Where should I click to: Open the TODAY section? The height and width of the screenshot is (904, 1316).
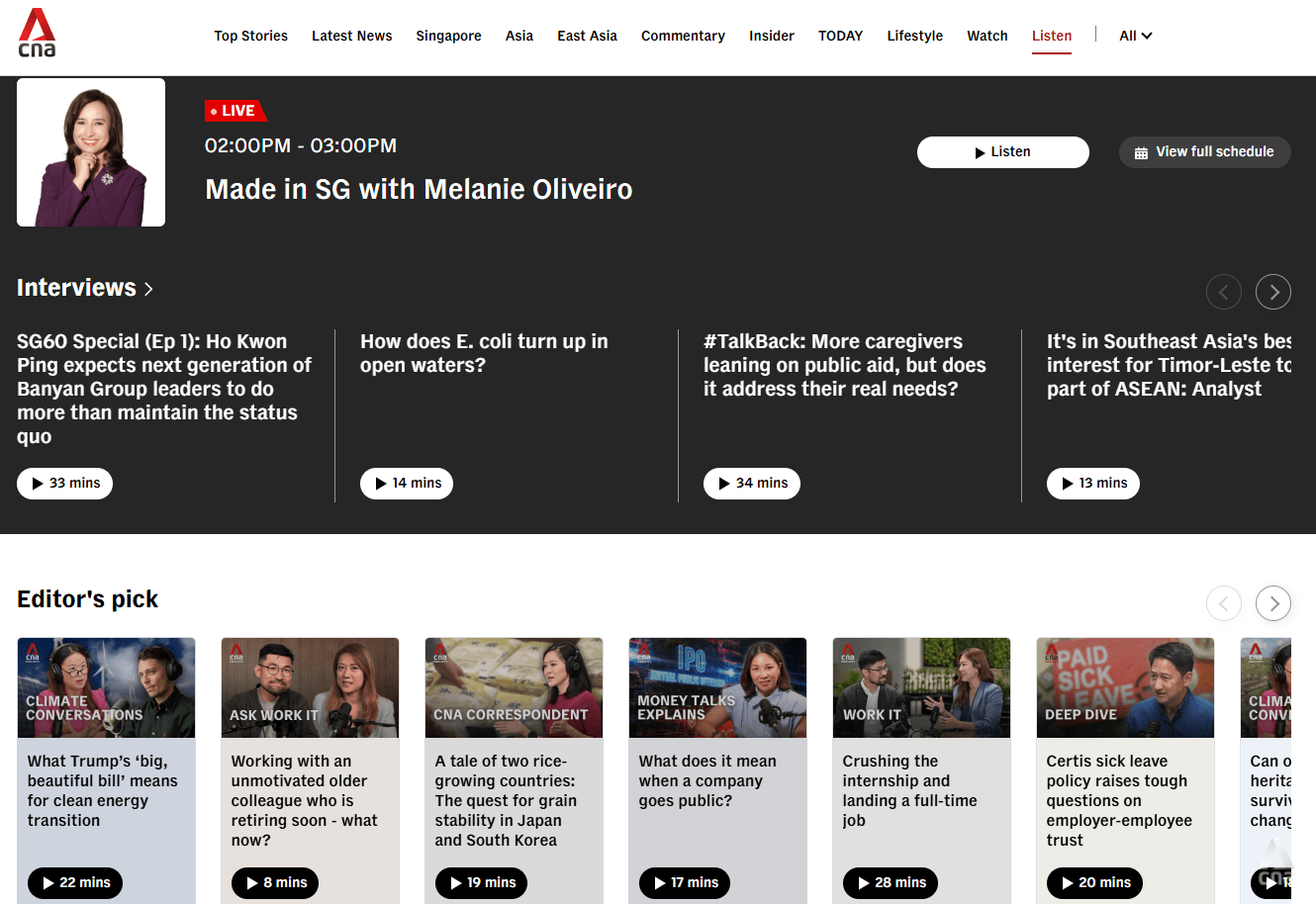841,36
